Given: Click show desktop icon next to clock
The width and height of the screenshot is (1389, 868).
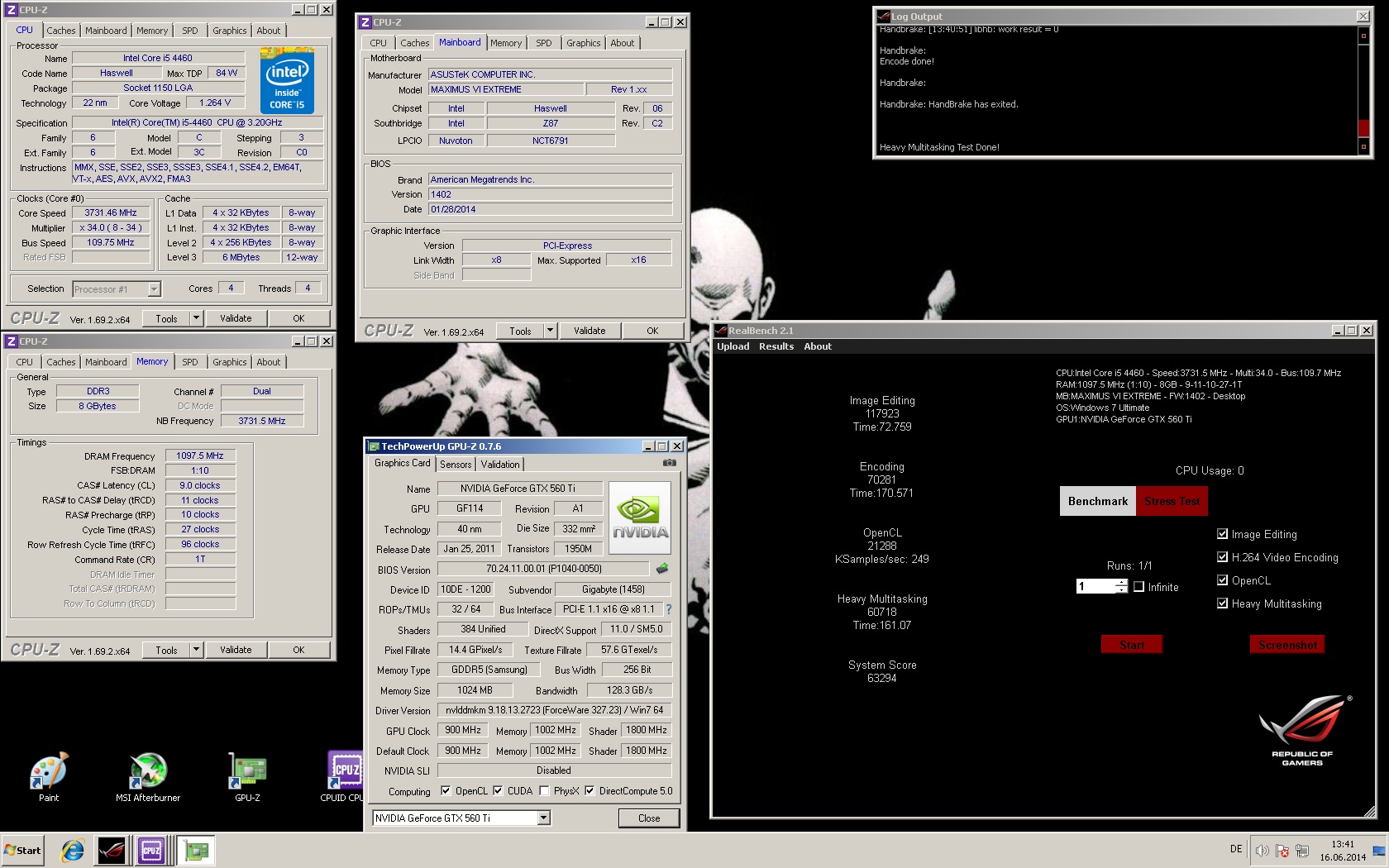Looking at the screenshot, I should pos(1379,851).
